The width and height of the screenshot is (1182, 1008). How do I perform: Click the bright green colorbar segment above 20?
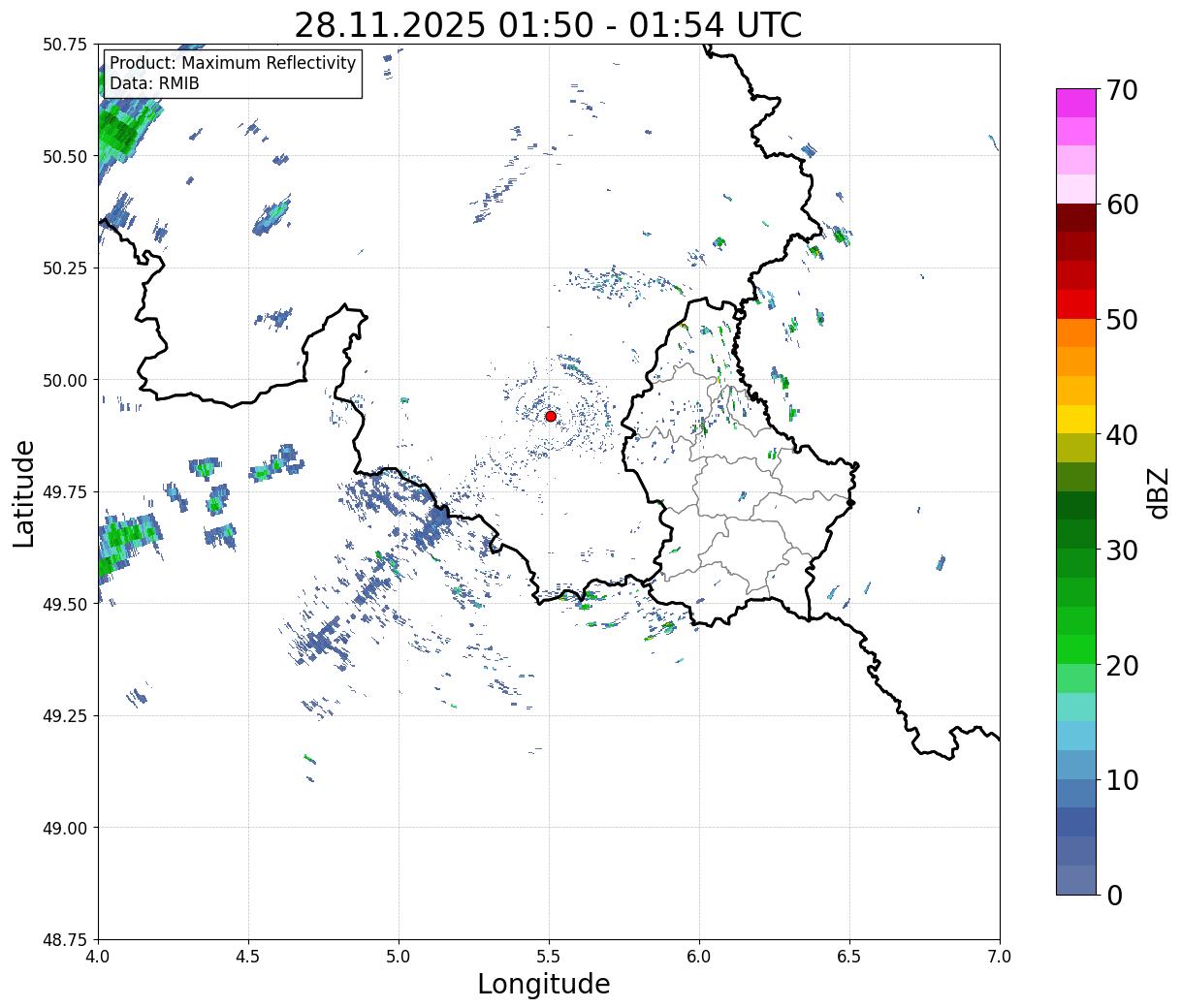[x=1076, y=648]
